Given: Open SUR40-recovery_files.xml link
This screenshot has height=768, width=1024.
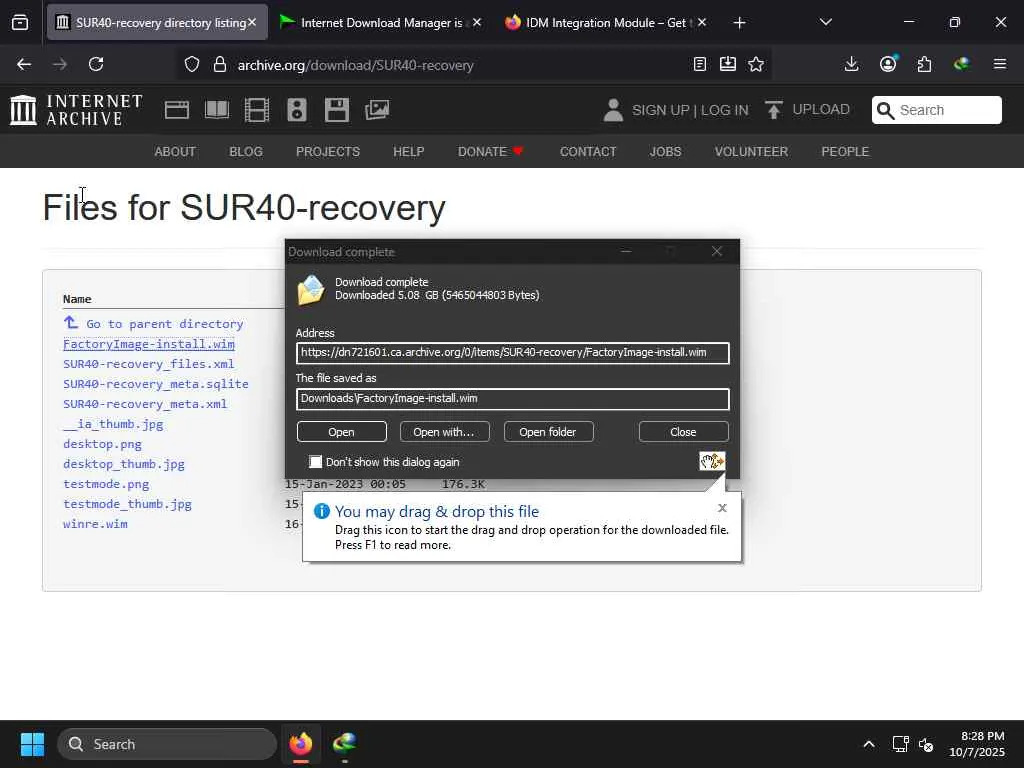Looking at the screenshot, I should coord(148,364).
